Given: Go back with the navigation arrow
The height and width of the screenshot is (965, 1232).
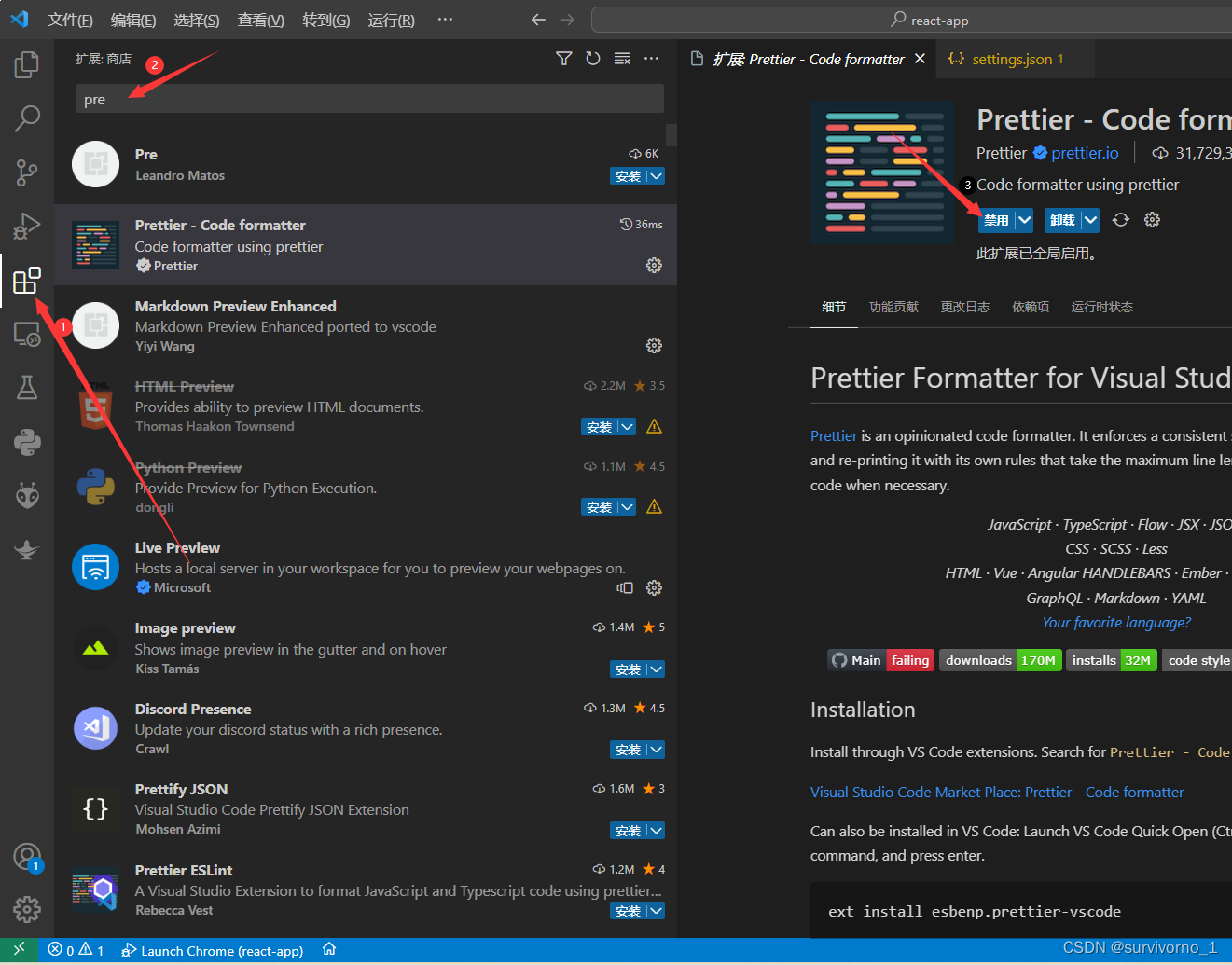Looking at the screenshot, I should [538, 20].
